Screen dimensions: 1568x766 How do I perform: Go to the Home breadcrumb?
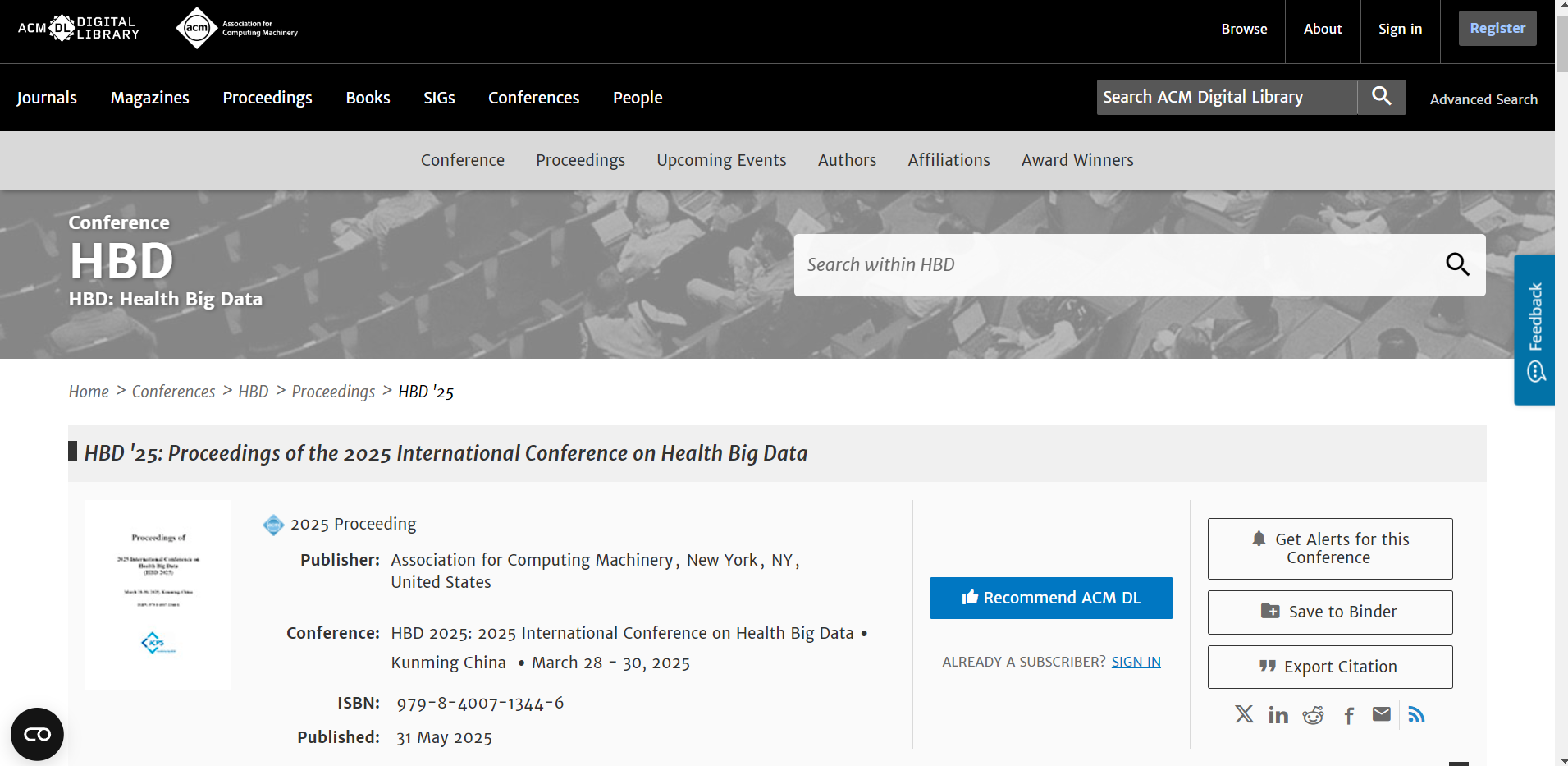click(89, 392)
